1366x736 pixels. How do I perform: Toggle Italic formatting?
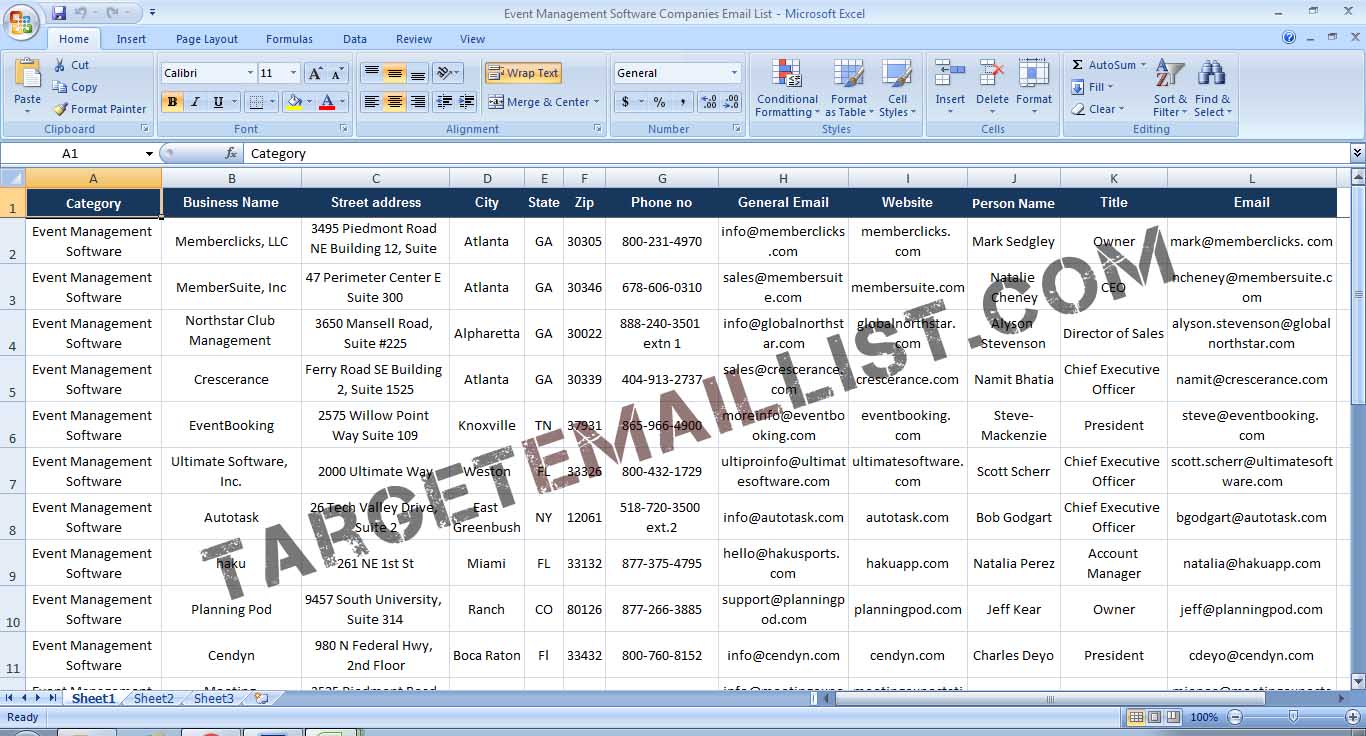(x=195, y=102)
